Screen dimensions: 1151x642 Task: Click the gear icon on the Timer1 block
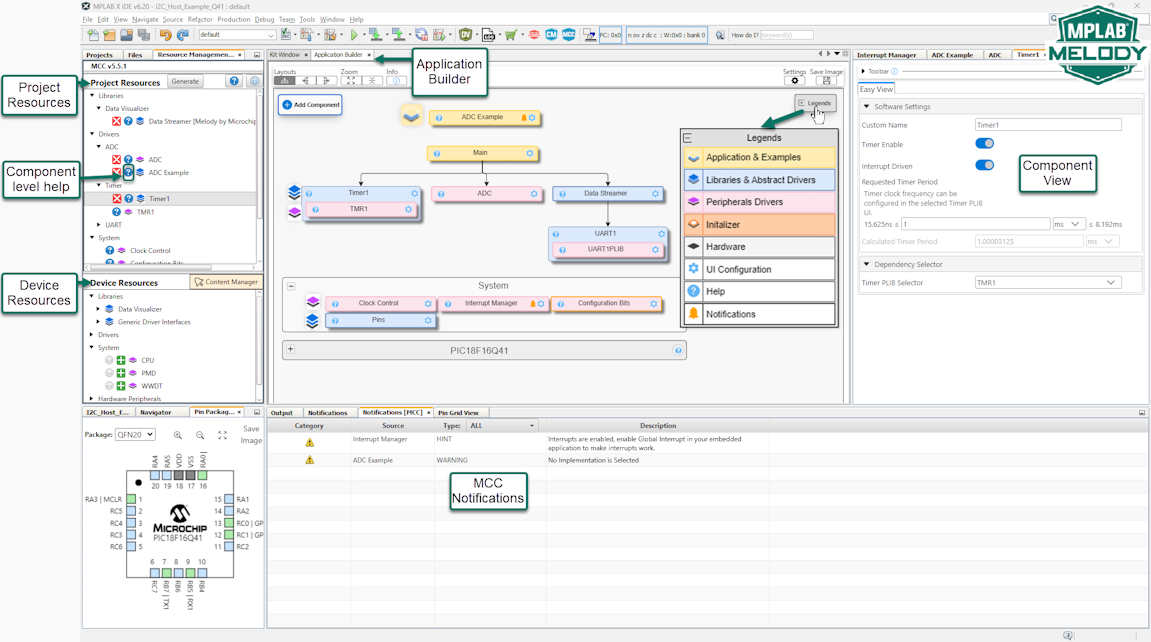click(414, 193)
